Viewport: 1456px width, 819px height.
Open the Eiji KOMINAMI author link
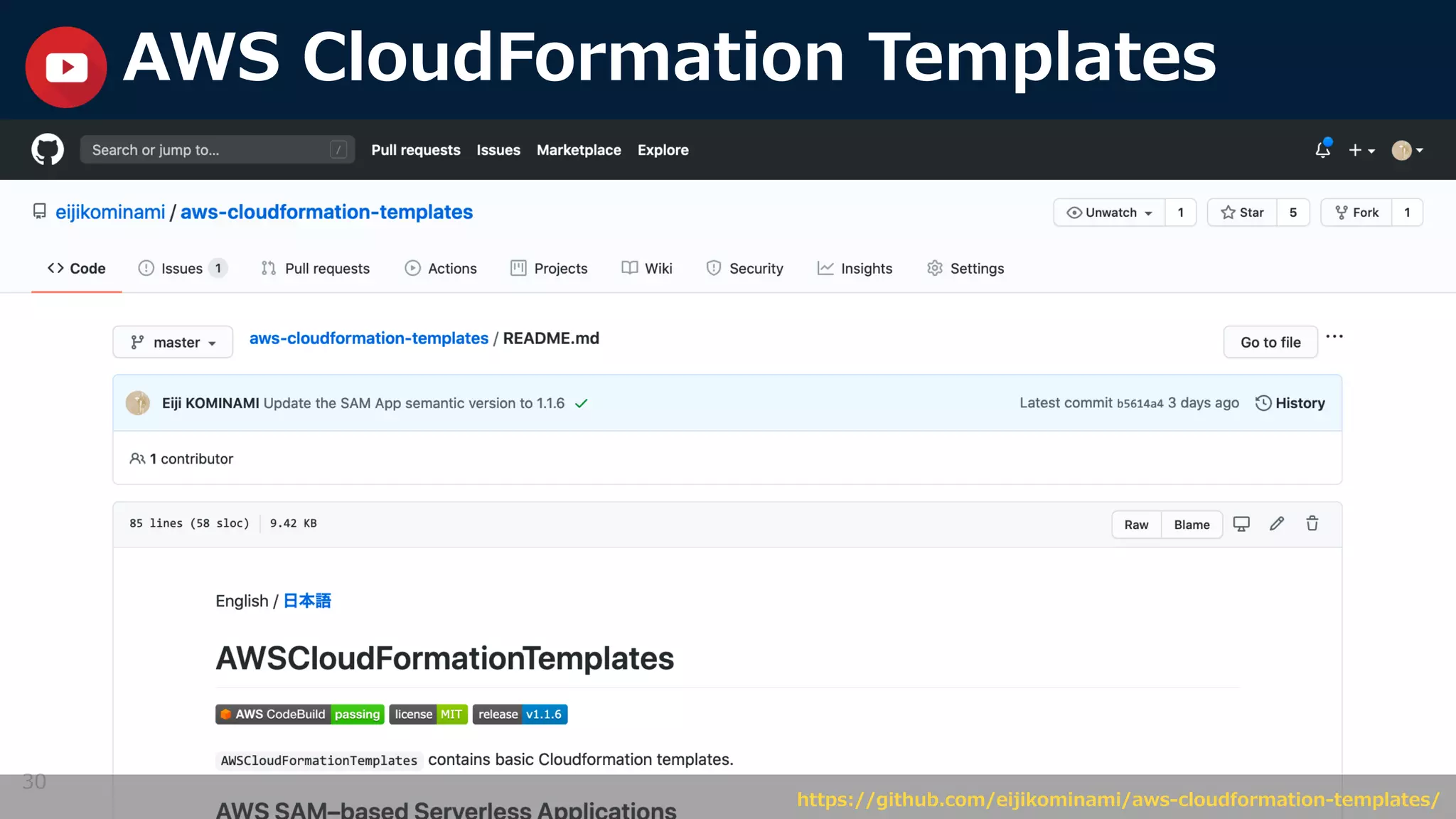(210, 403)
